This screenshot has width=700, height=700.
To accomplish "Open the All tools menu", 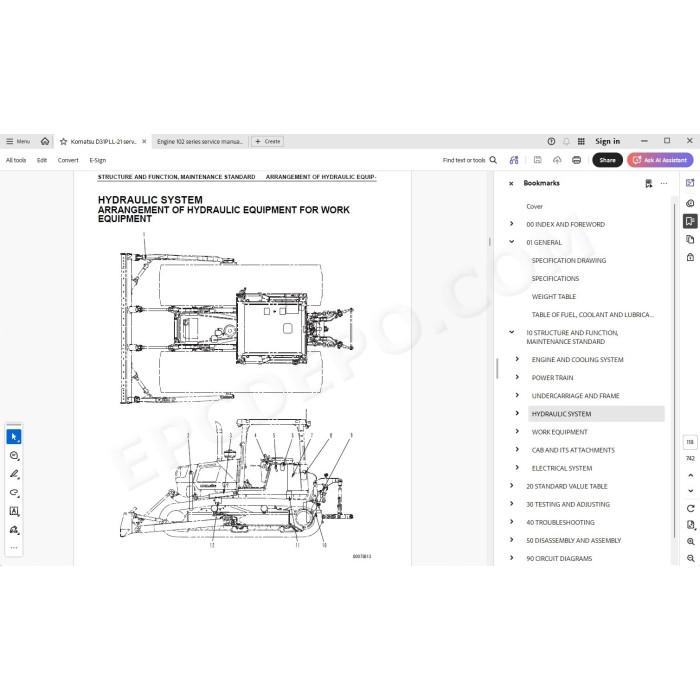I will (x=16, y=160).
